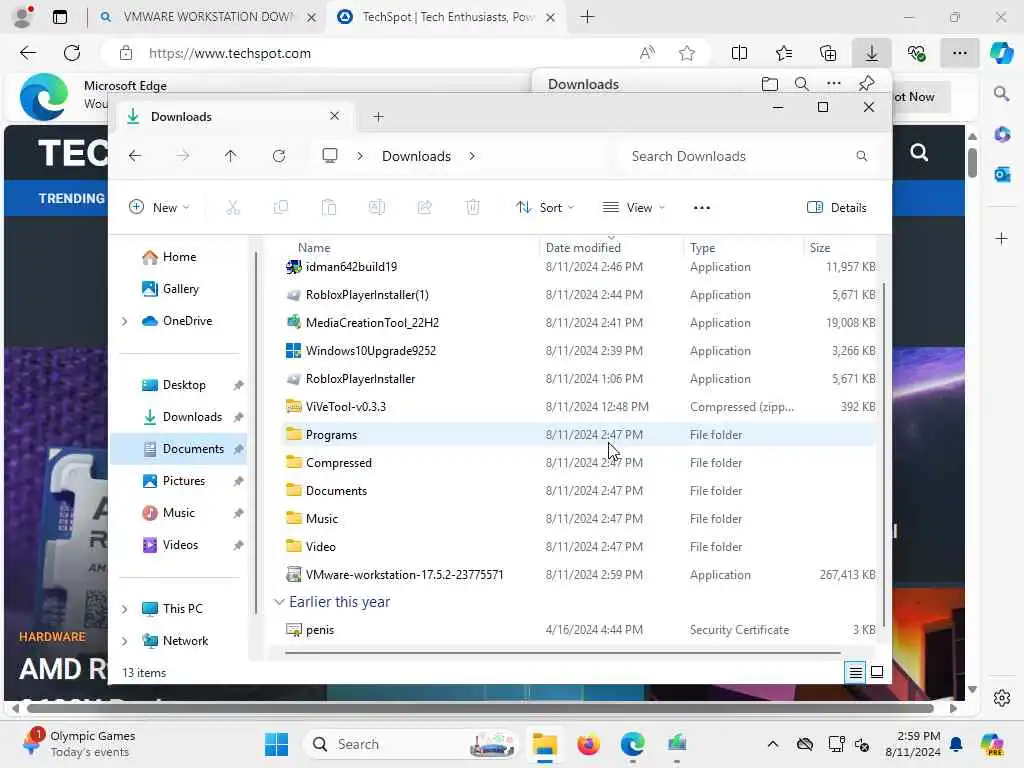1024x768 pixels.
Task: Click the search magnifier in Search Downloads box
Action: (x=861, y=156)
